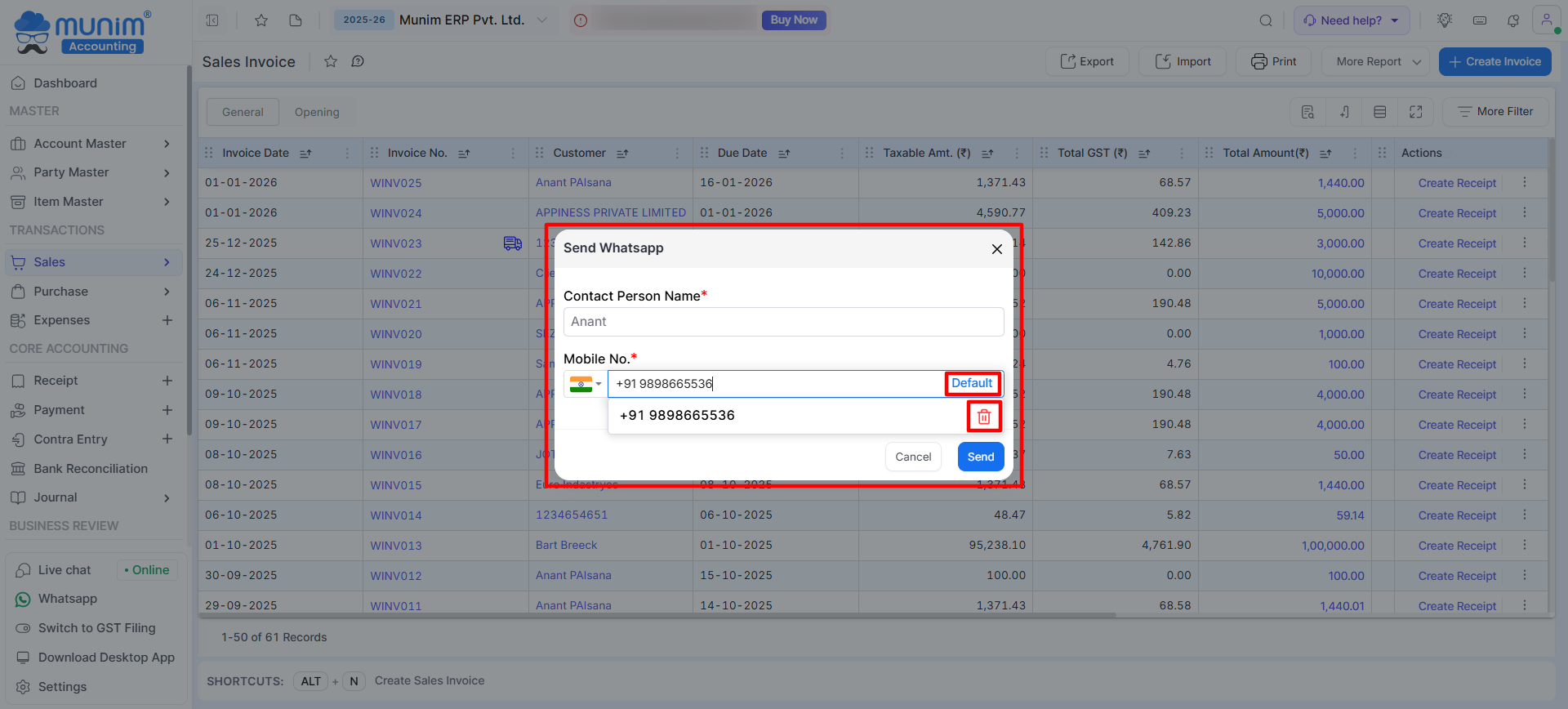
Task: Click the Contact Person Name field
Action: click(783, 322)
